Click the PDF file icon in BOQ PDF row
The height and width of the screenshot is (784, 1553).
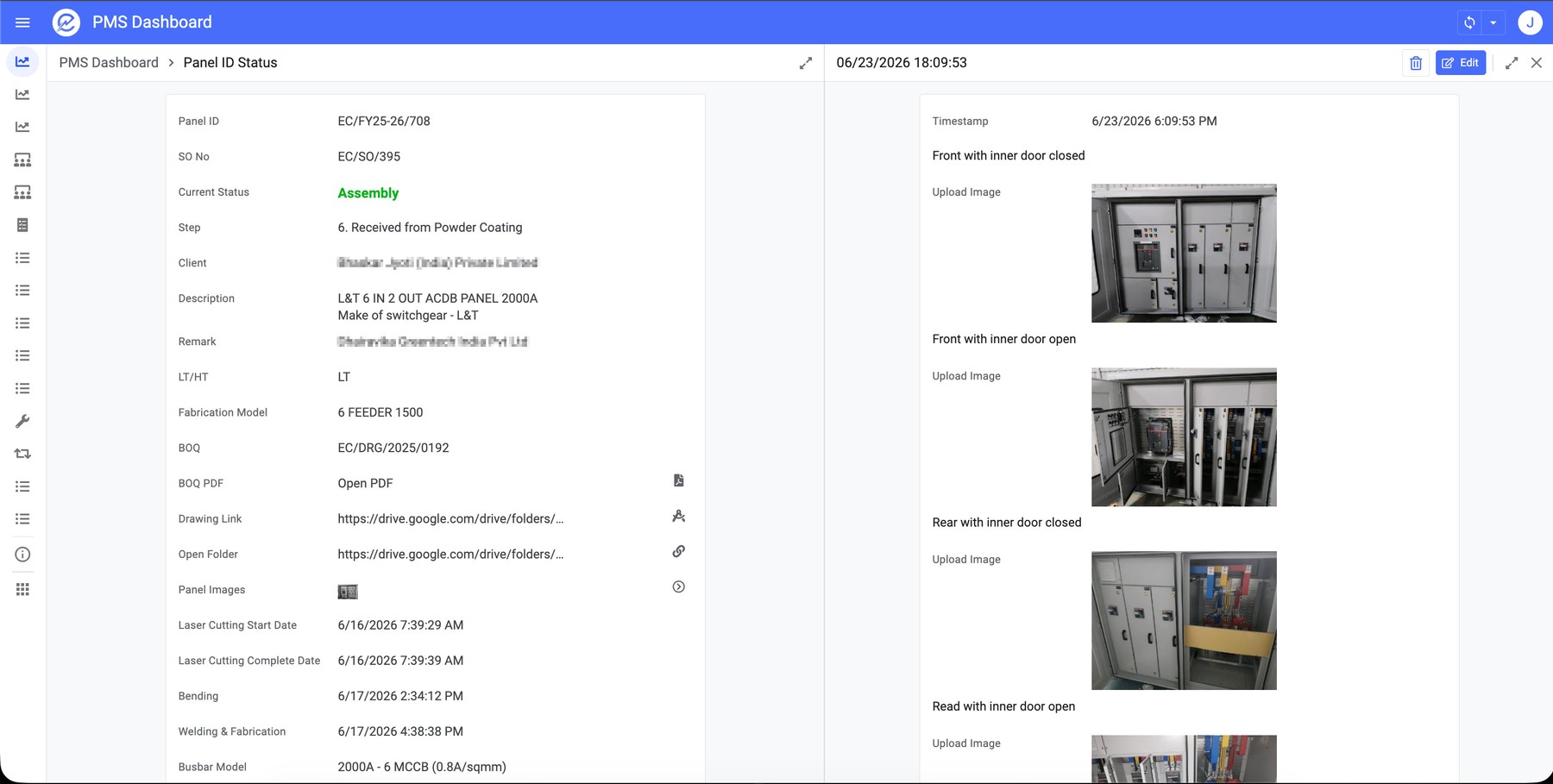tap(679, 480)
